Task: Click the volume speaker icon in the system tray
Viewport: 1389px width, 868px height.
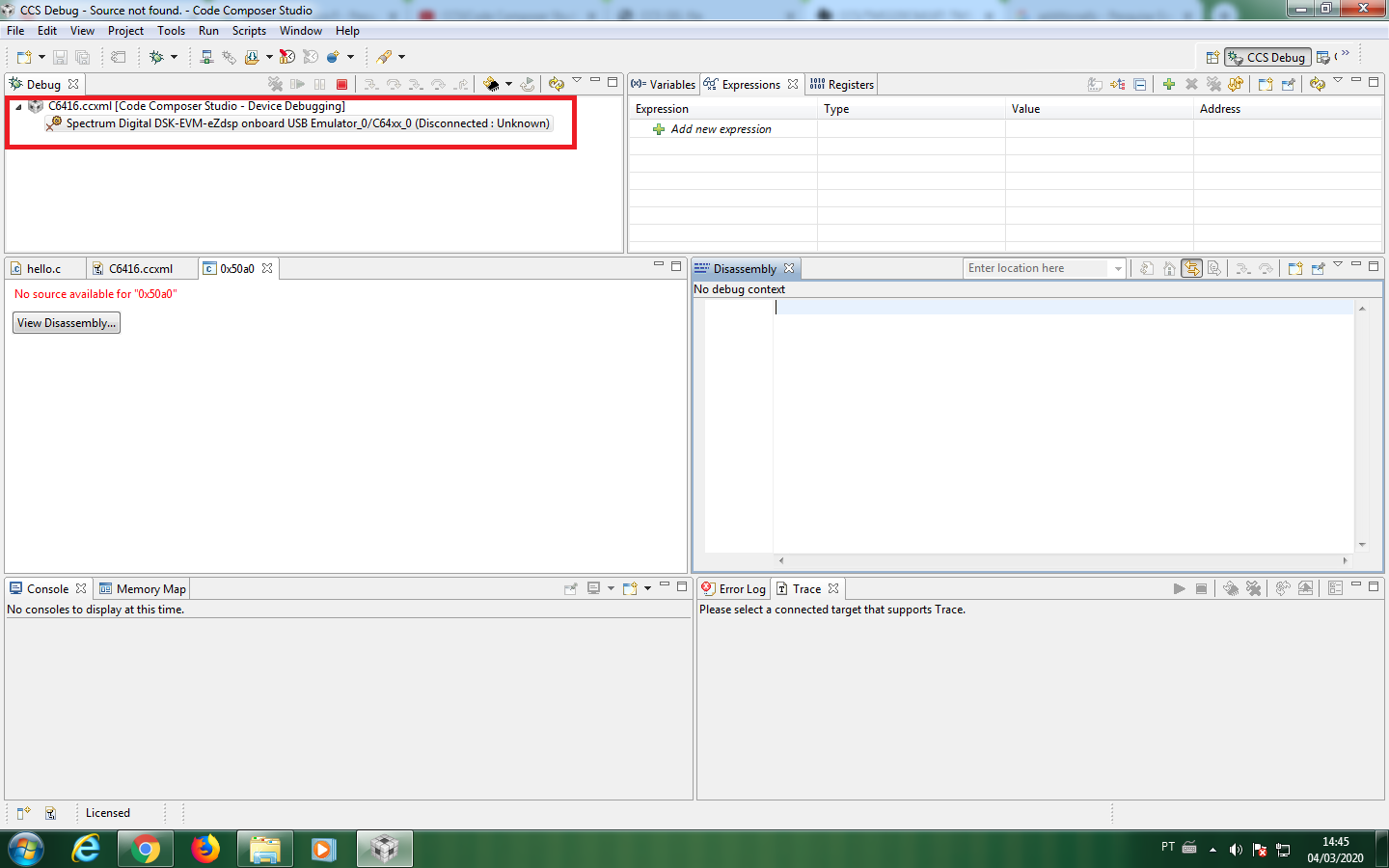Action: coord(1236,850)
